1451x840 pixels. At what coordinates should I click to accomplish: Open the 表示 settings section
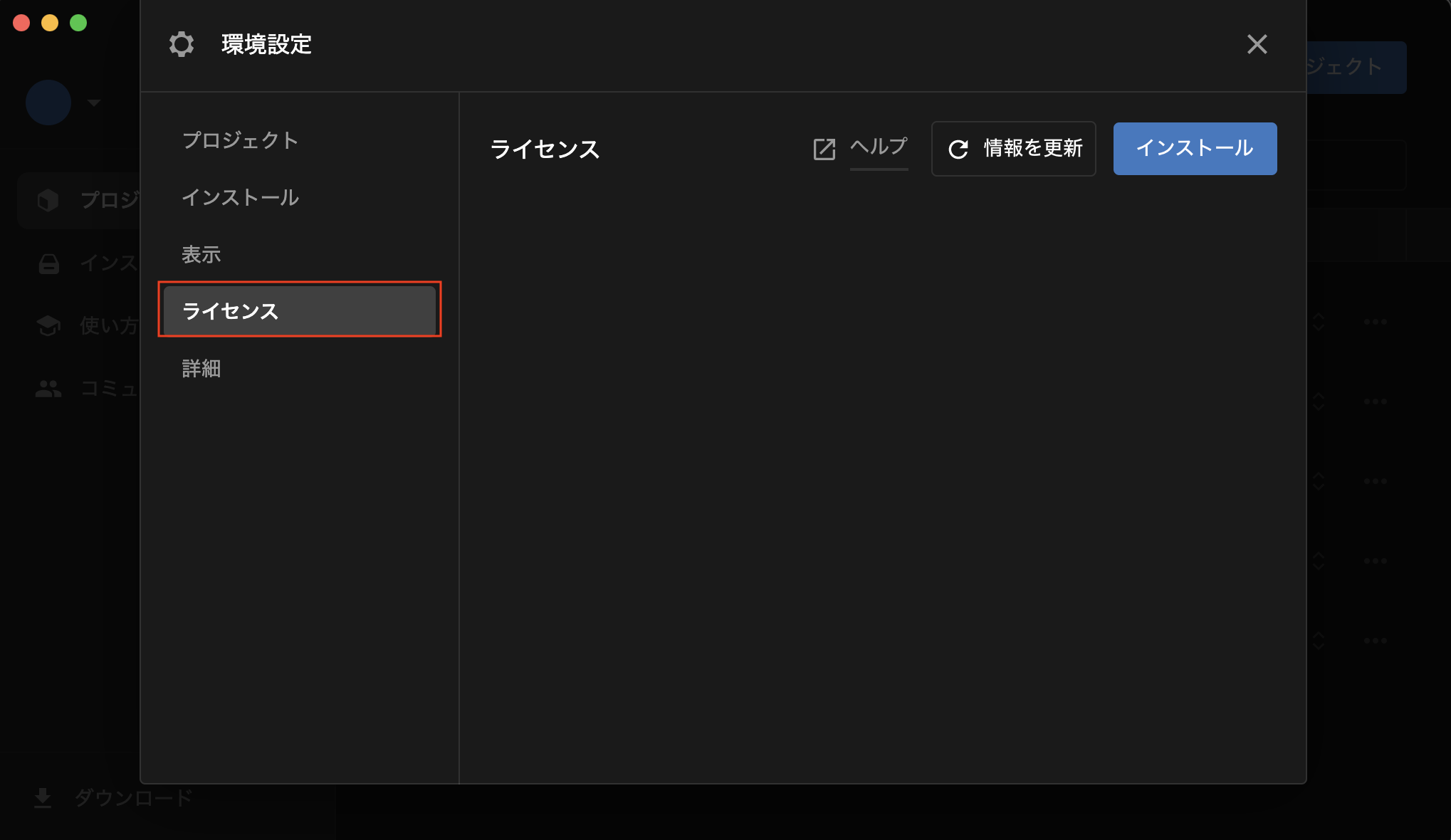[x=201, y=254]
